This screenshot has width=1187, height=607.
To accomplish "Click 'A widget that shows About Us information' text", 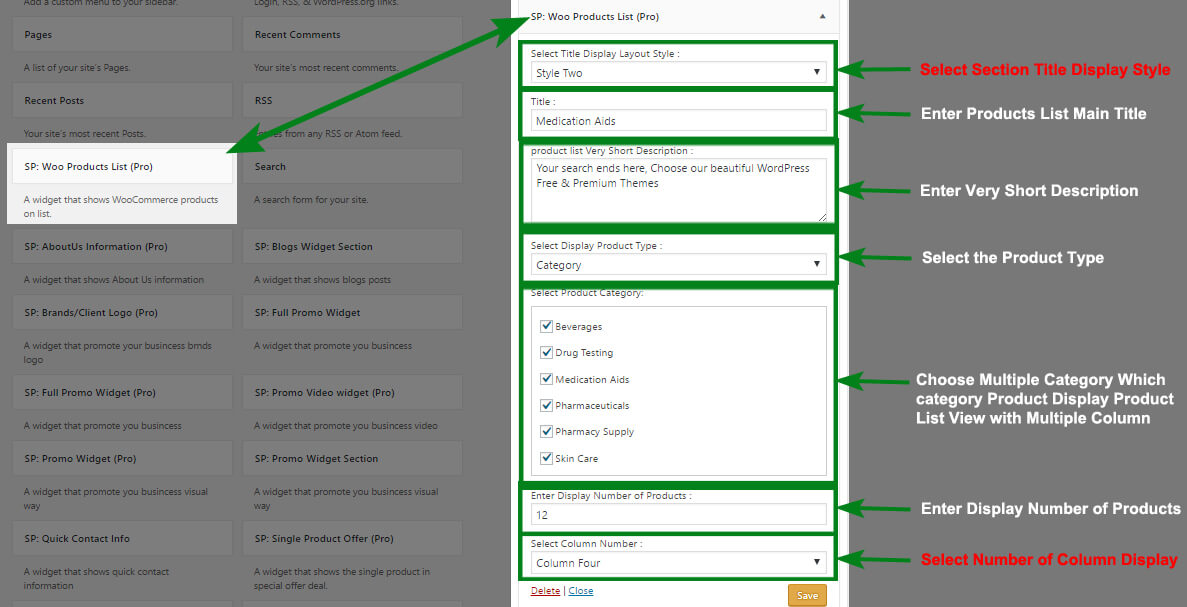I will tap(114, 280).
